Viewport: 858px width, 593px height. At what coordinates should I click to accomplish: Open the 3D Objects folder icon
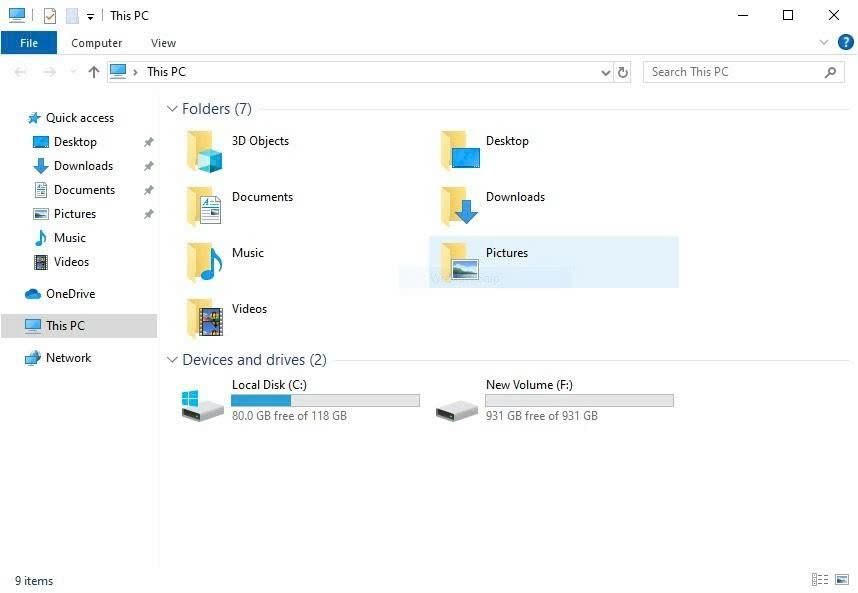[204, 152]
